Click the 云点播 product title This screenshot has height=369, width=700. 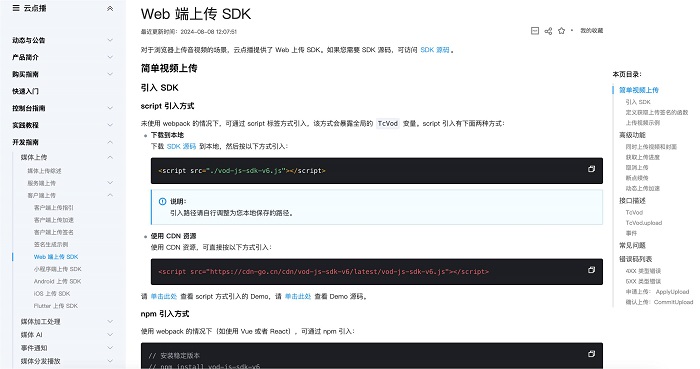click(35, 8)
